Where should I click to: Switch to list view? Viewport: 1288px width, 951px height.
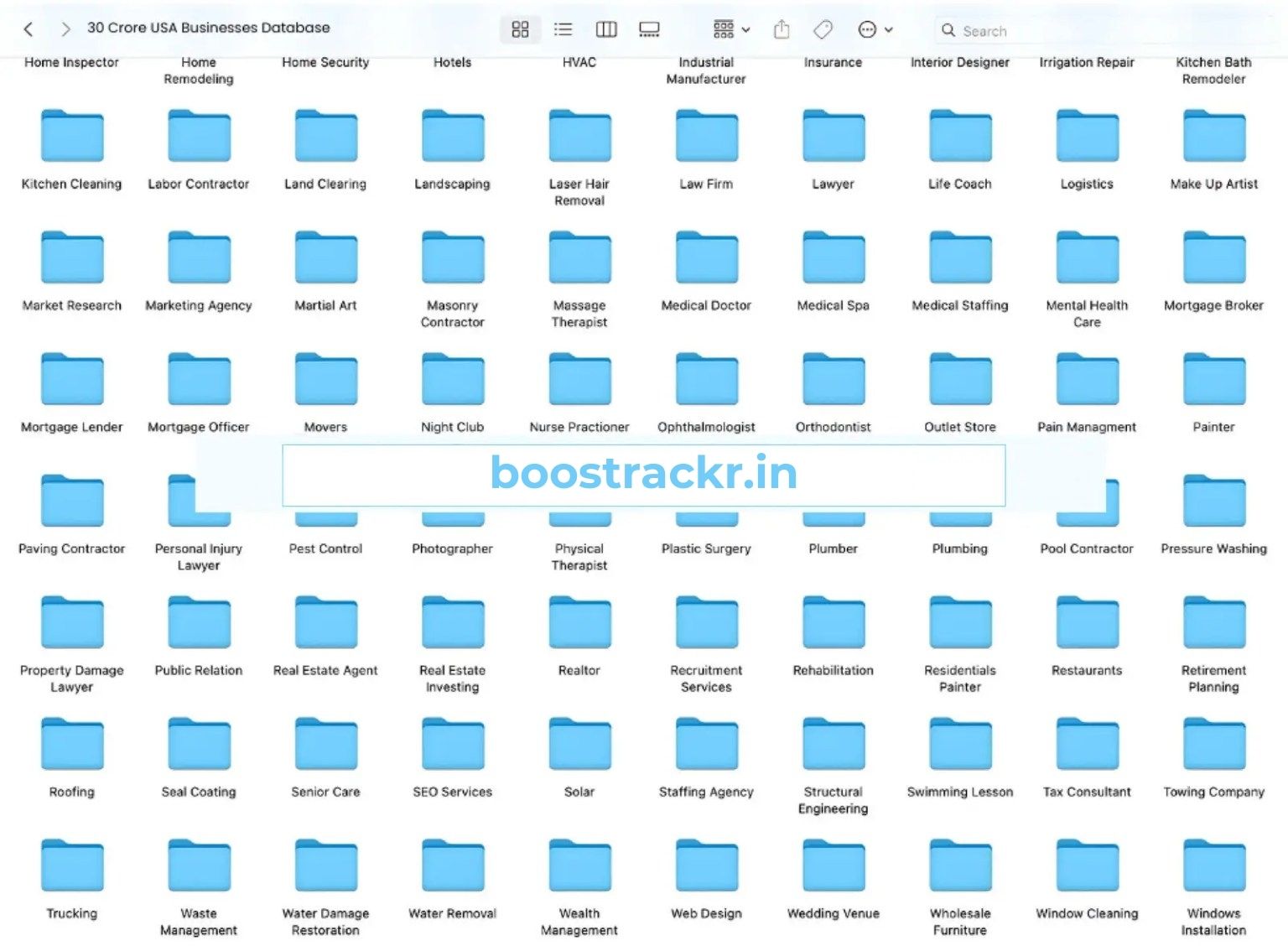click(563, 30)
